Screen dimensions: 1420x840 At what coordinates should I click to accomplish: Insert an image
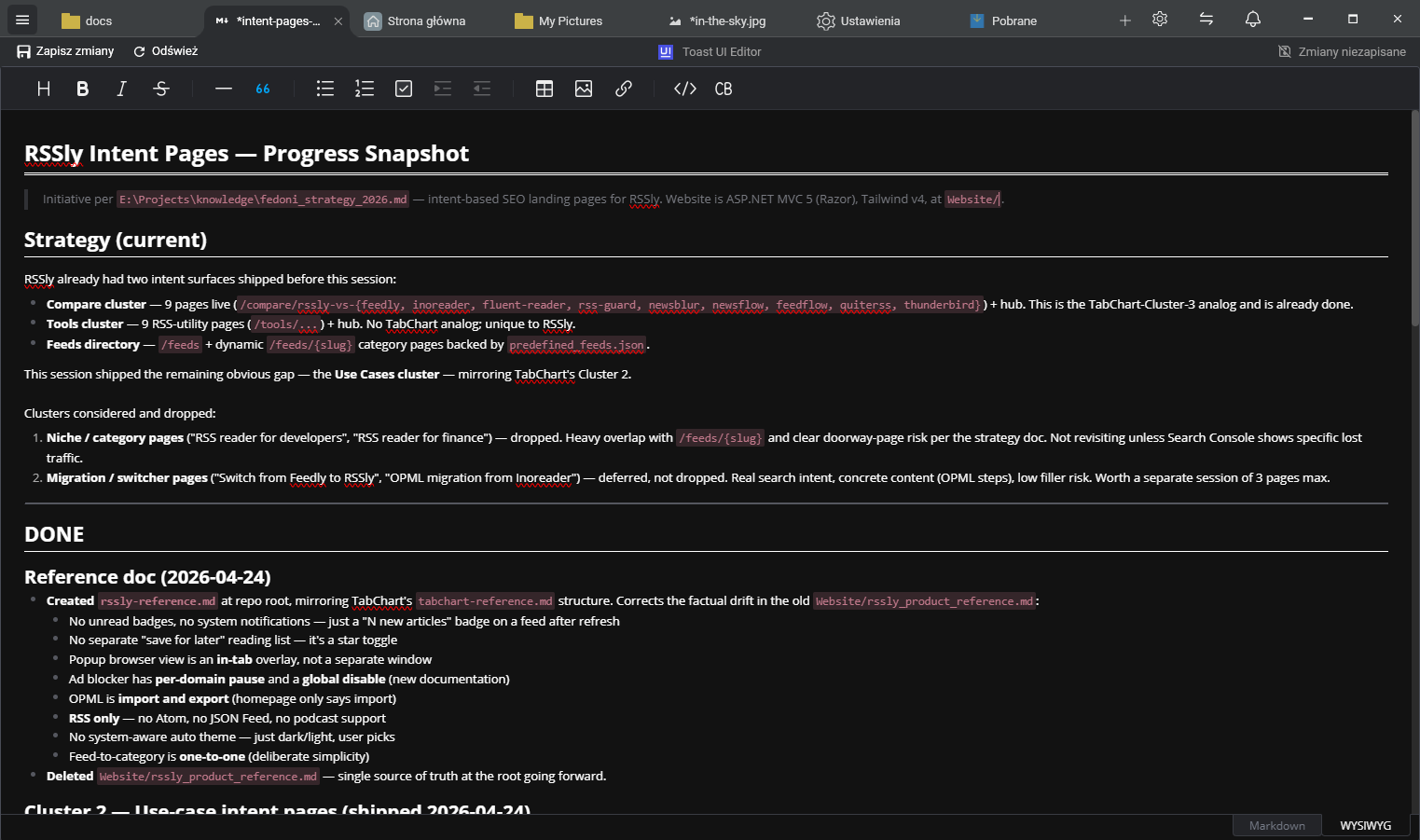pos(584,89)
